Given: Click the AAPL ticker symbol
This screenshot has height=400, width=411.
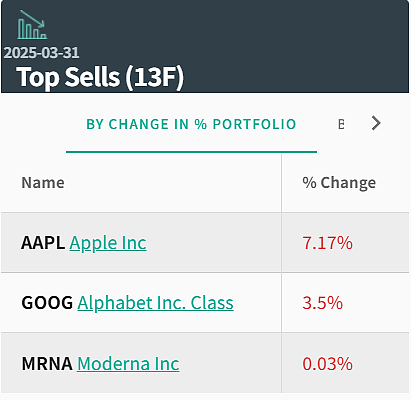Looking at the screenshot, I should [x=43, y=243].
